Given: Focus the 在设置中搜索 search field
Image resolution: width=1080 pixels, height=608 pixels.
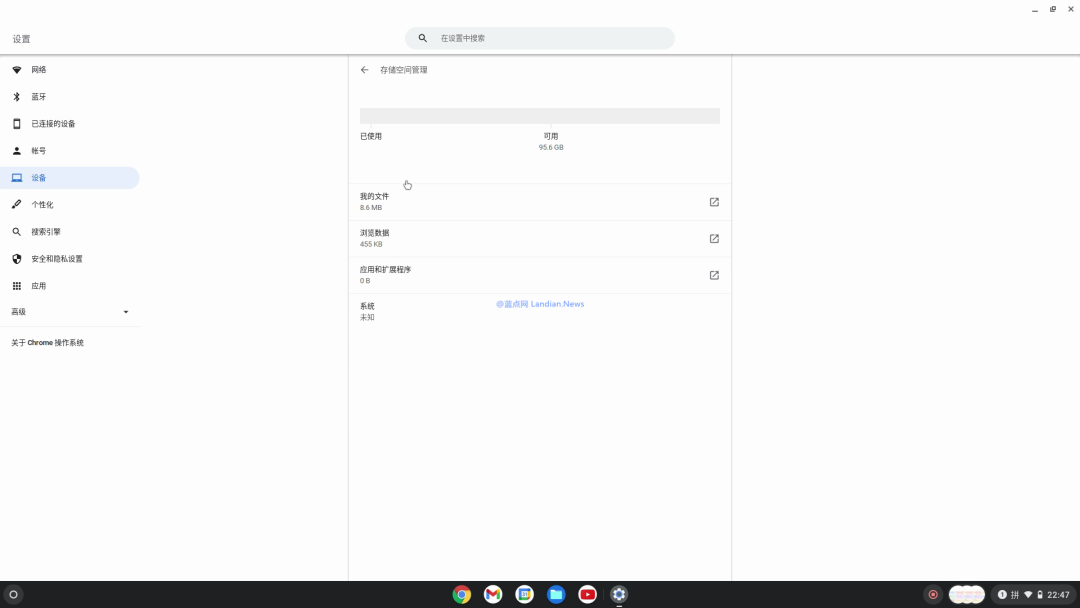Looking at the screenshot, I should click(539, 38).
